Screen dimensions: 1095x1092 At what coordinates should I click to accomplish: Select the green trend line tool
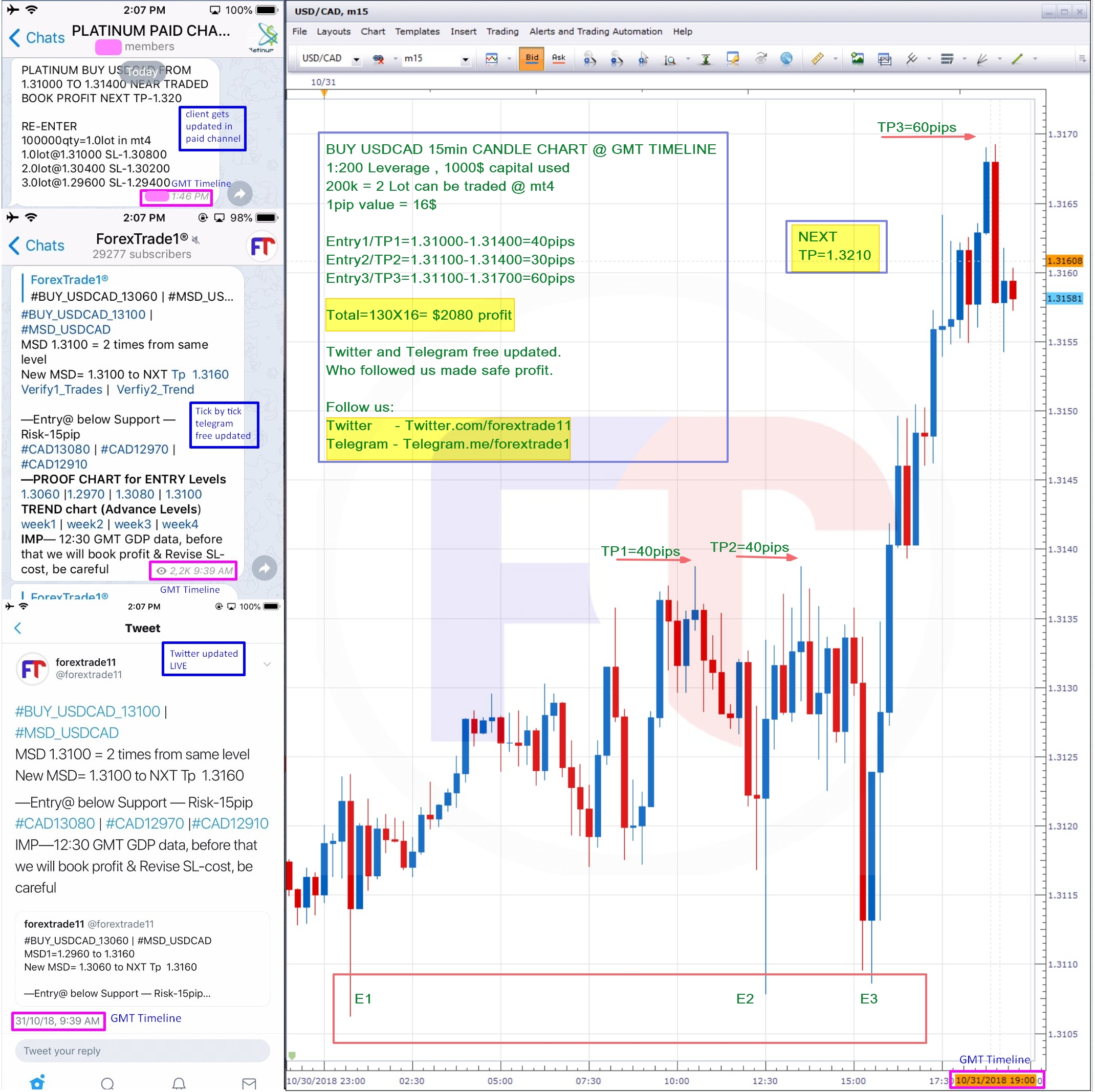click(1017, 59)
